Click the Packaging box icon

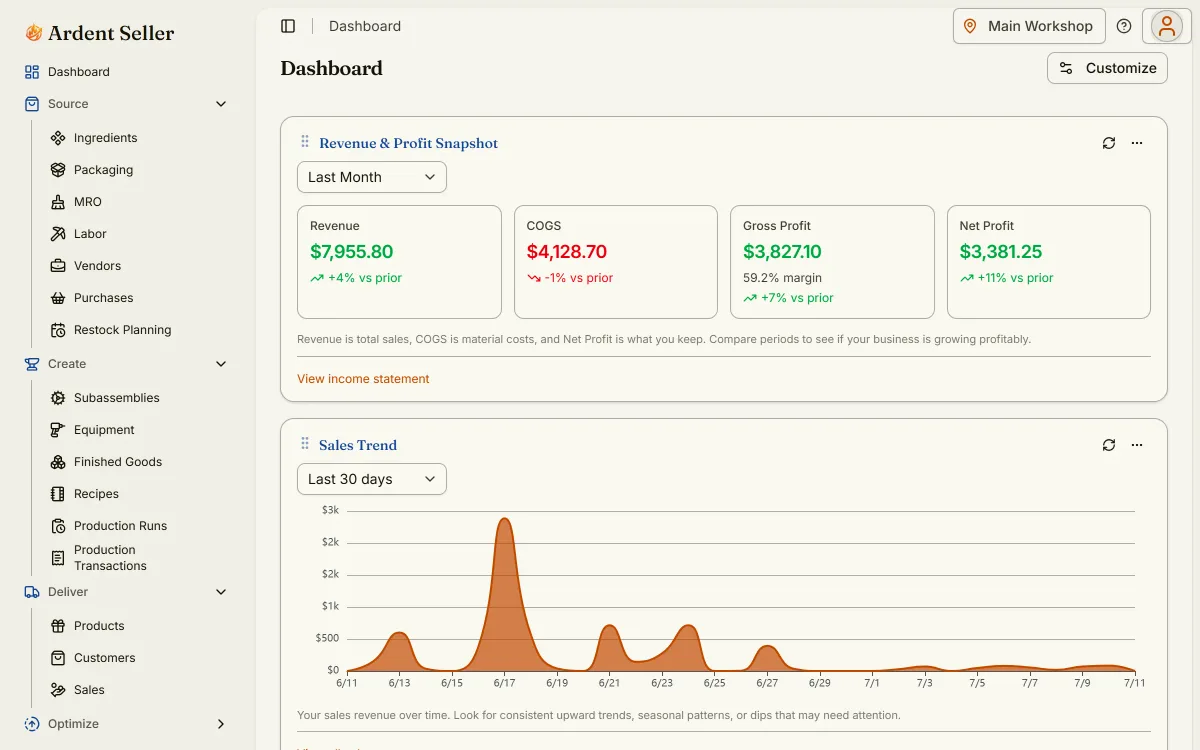click(x=58, y=170)
